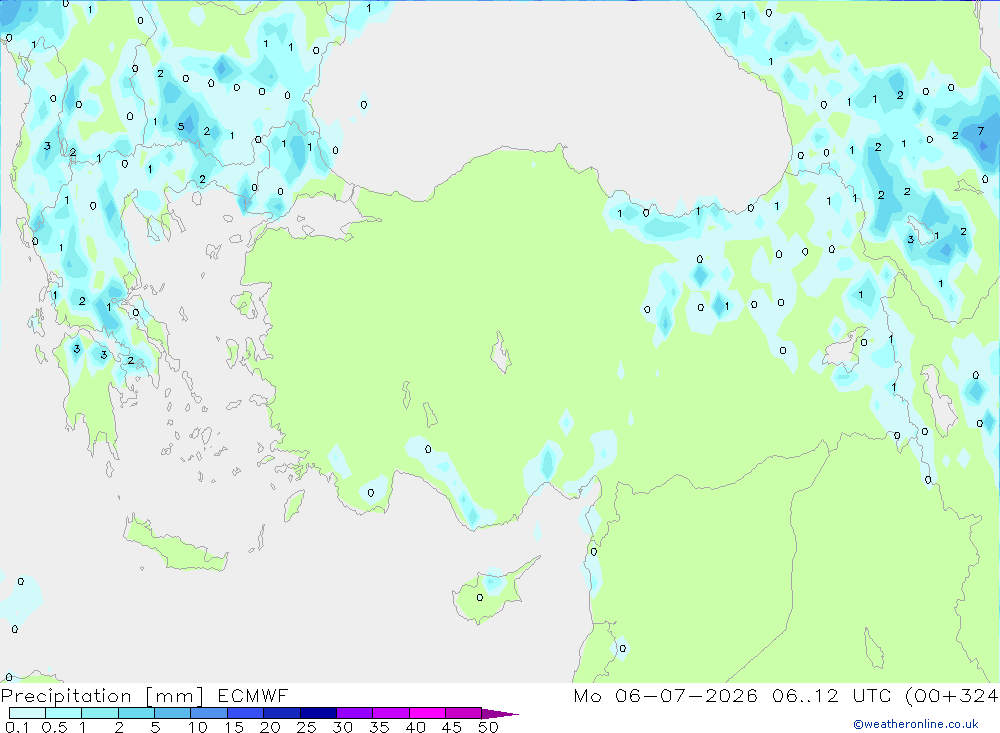This screenshot has height=733, width=1000.
Task: Click the '35' legend scale label
Action: pos(379,727)
